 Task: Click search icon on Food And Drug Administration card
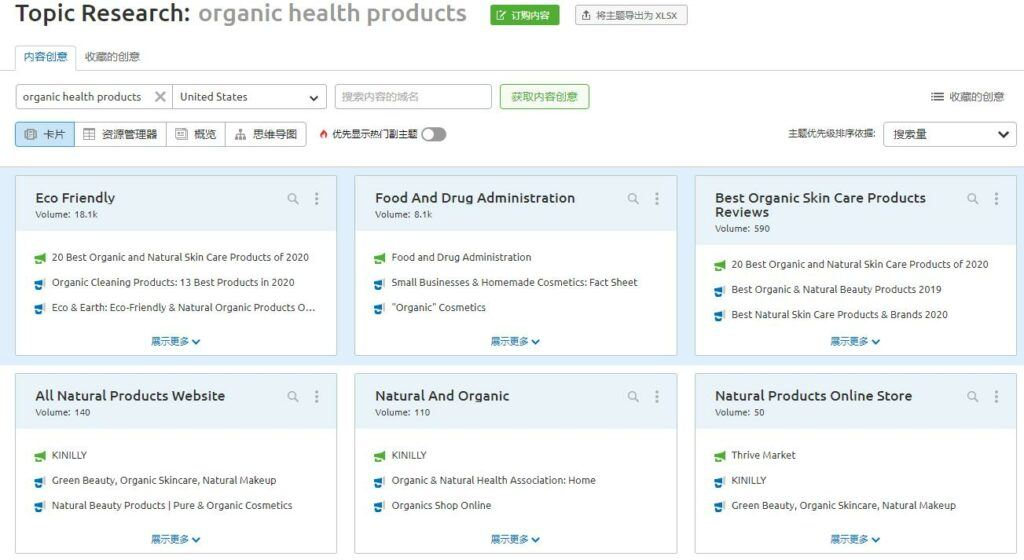633,198
